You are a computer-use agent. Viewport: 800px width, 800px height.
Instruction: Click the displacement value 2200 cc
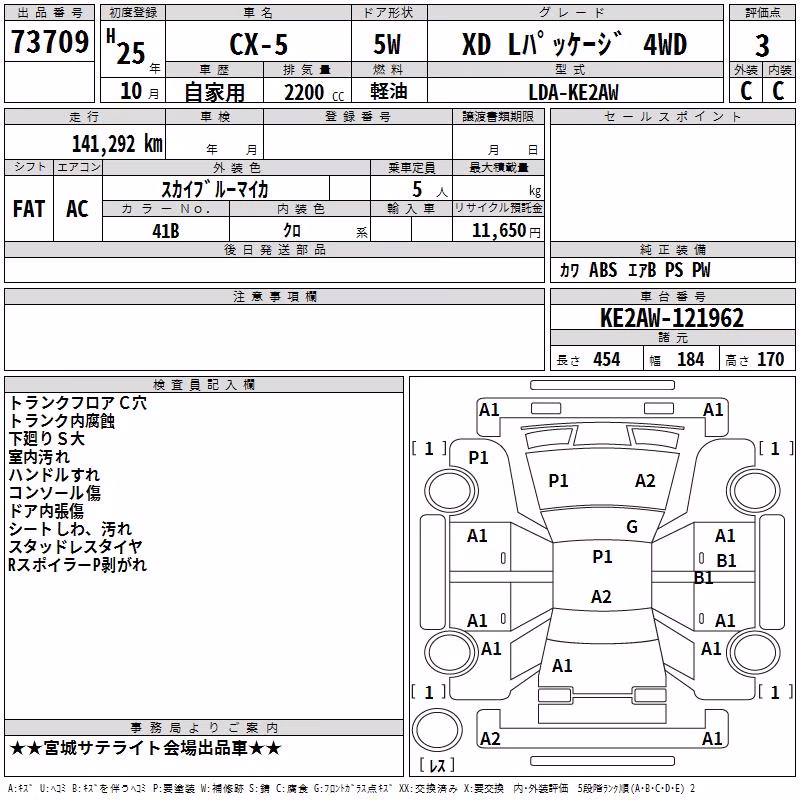pos(314,92)
